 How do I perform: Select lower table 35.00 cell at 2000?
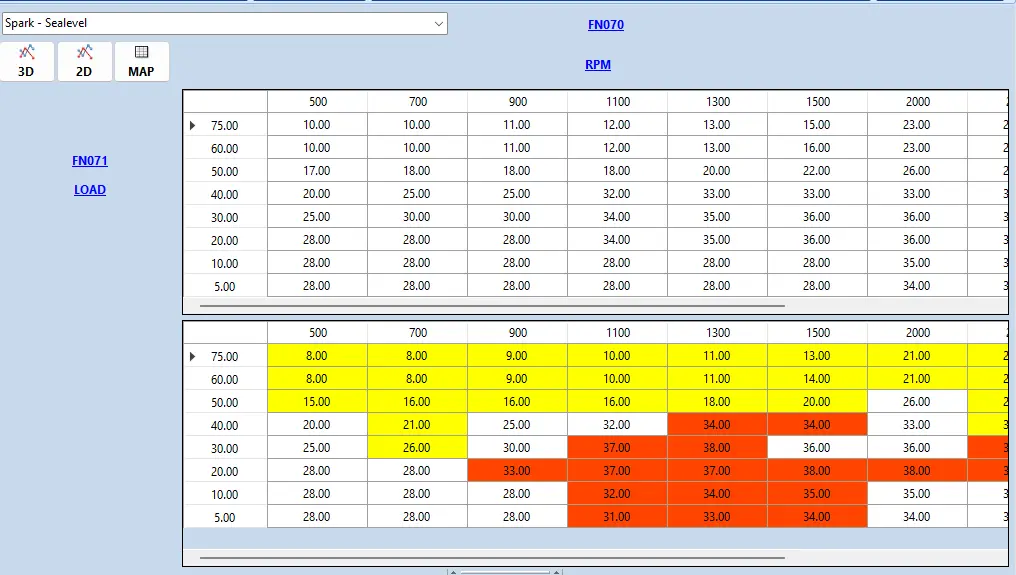point(918,494)
